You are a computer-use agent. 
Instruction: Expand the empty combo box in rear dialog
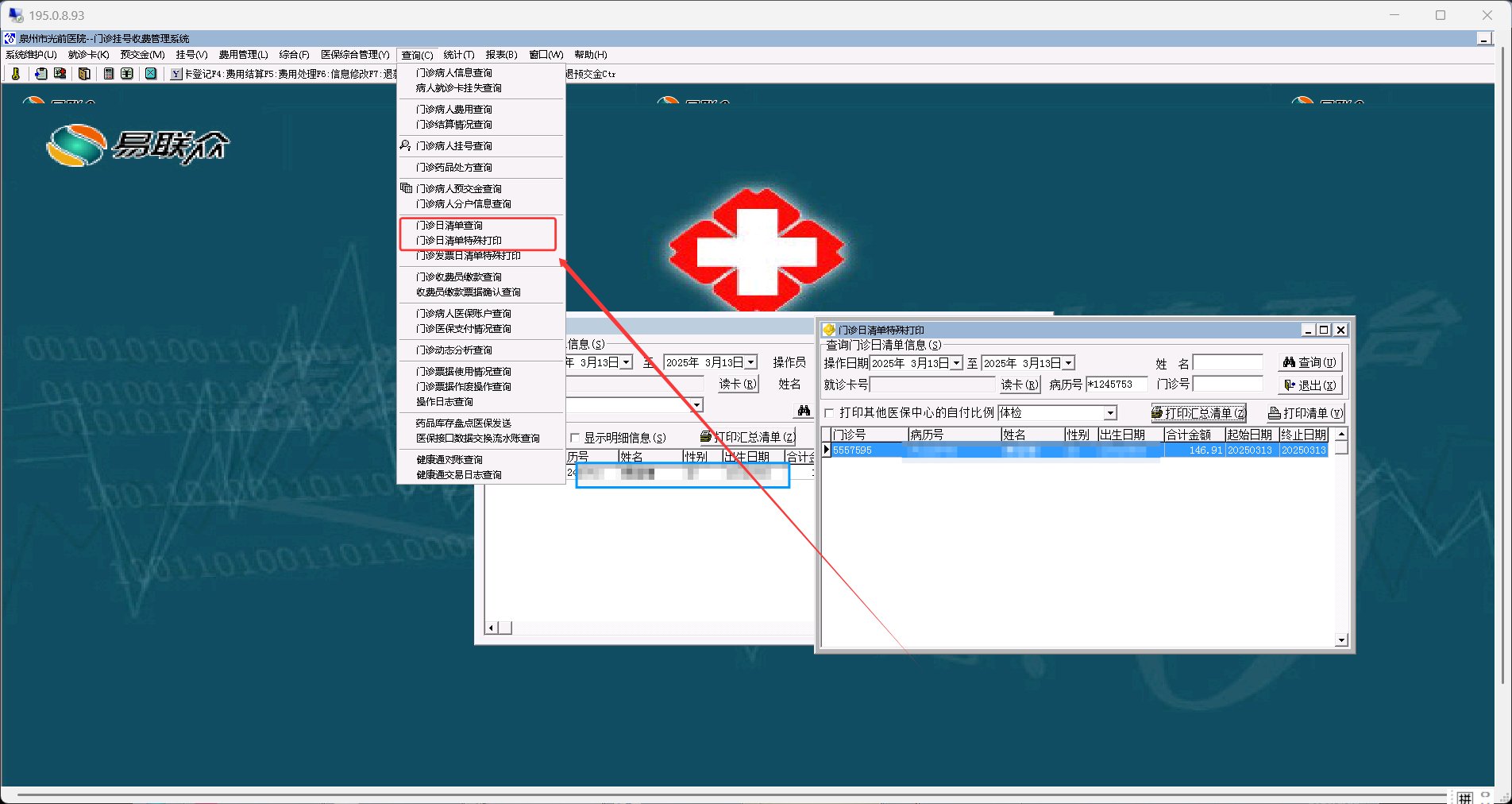coord(697,405)
